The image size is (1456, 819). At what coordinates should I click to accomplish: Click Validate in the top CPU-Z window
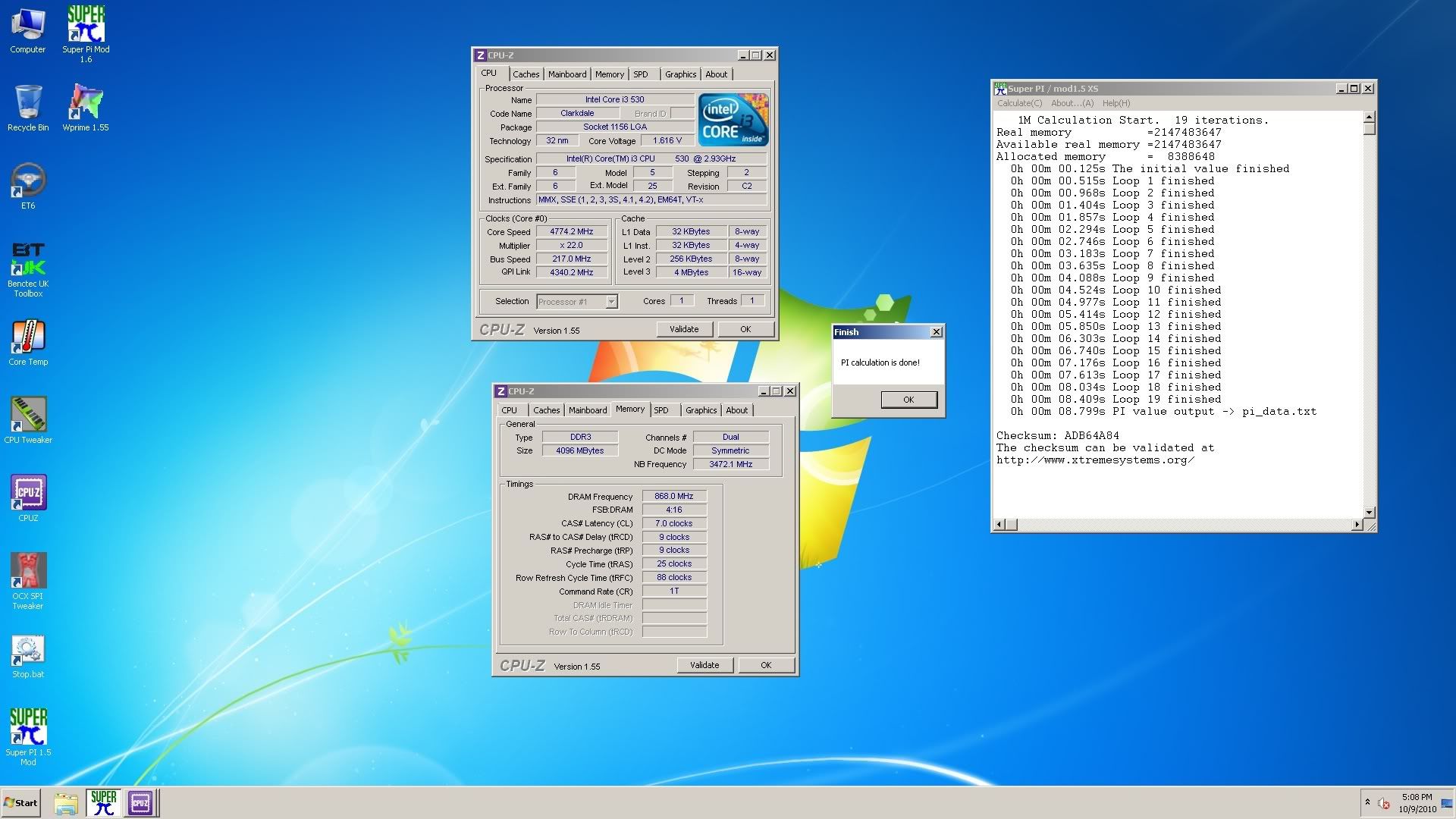tap(684, 329)
